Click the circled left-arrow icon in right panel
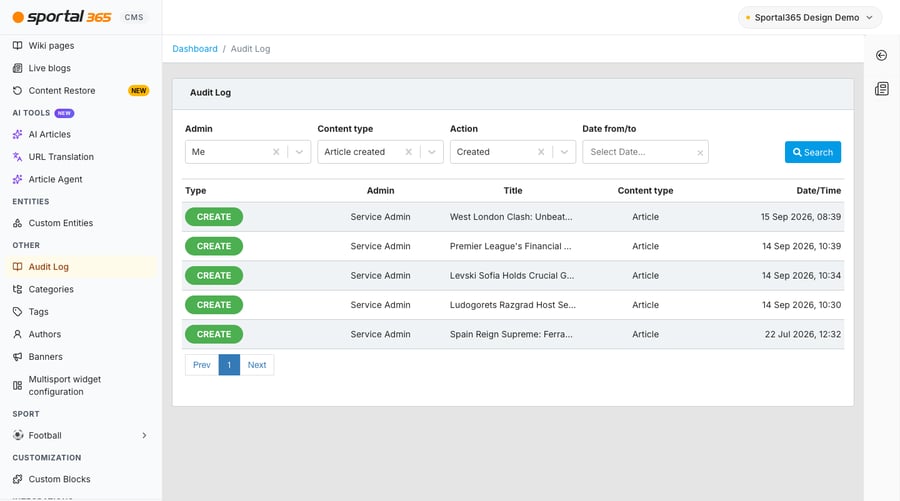Screen dimensions: 900x501 click(x=882, y=55)
